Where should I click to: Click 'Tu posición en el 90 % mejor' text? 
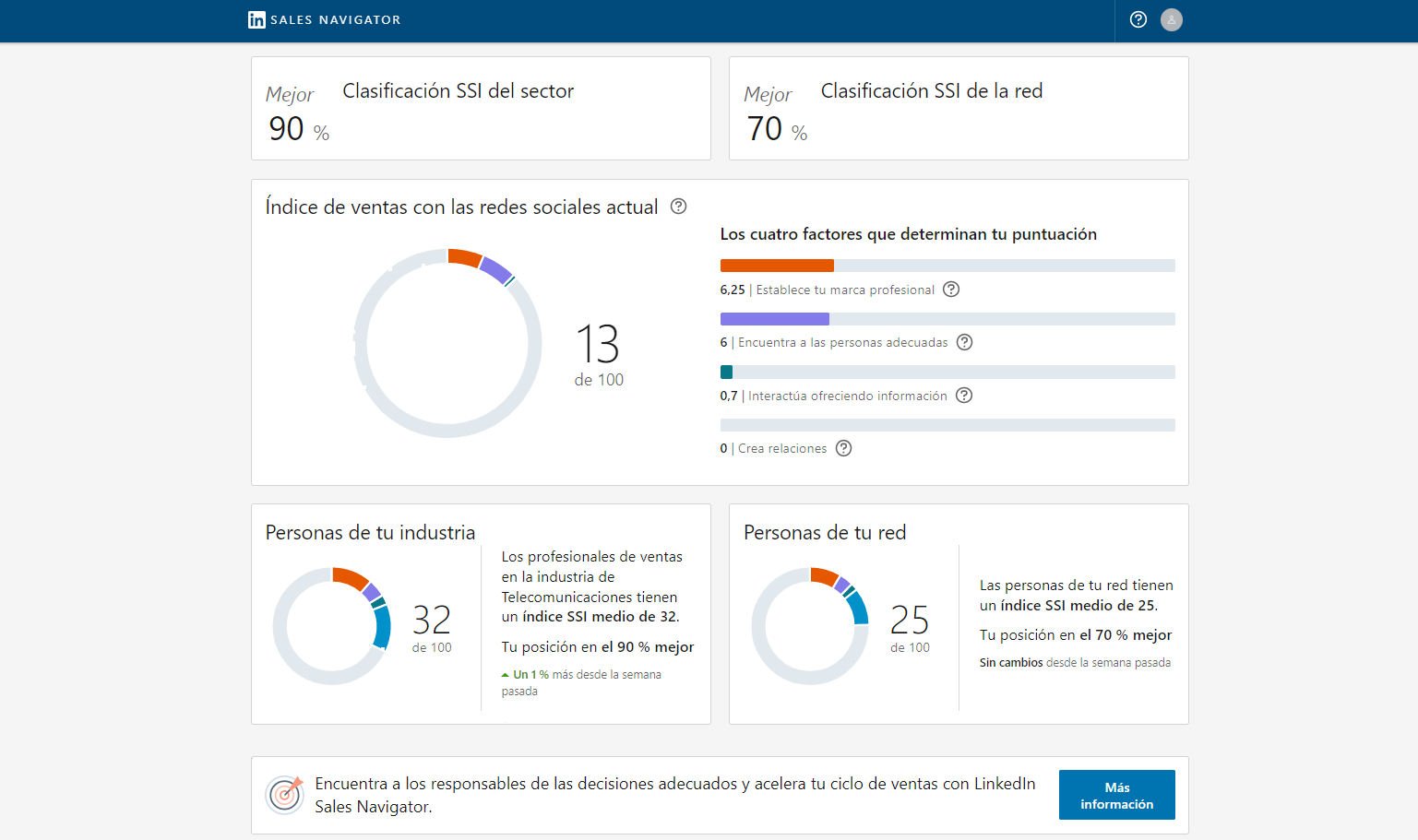598,647
